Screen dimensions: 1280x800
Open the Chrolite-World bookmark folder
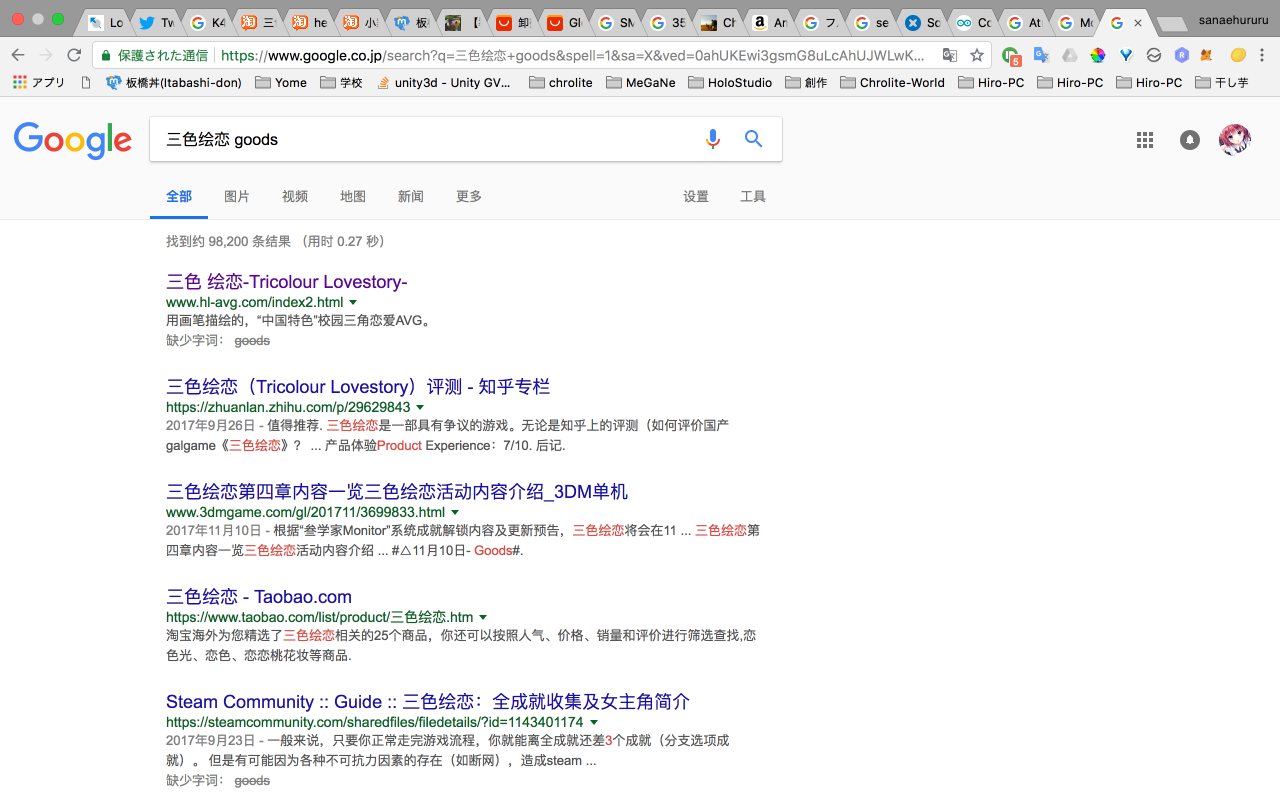pos(891,83)
